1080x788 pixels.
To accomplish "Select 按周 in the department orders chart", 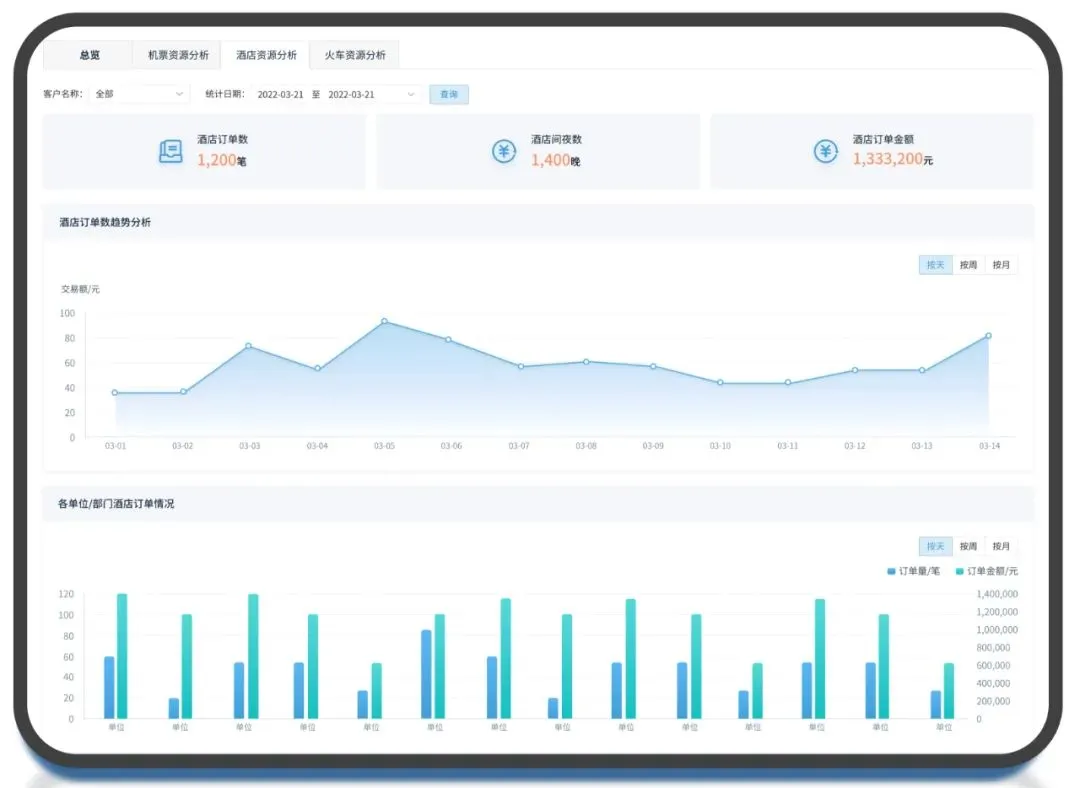I will tap(968, 546).
